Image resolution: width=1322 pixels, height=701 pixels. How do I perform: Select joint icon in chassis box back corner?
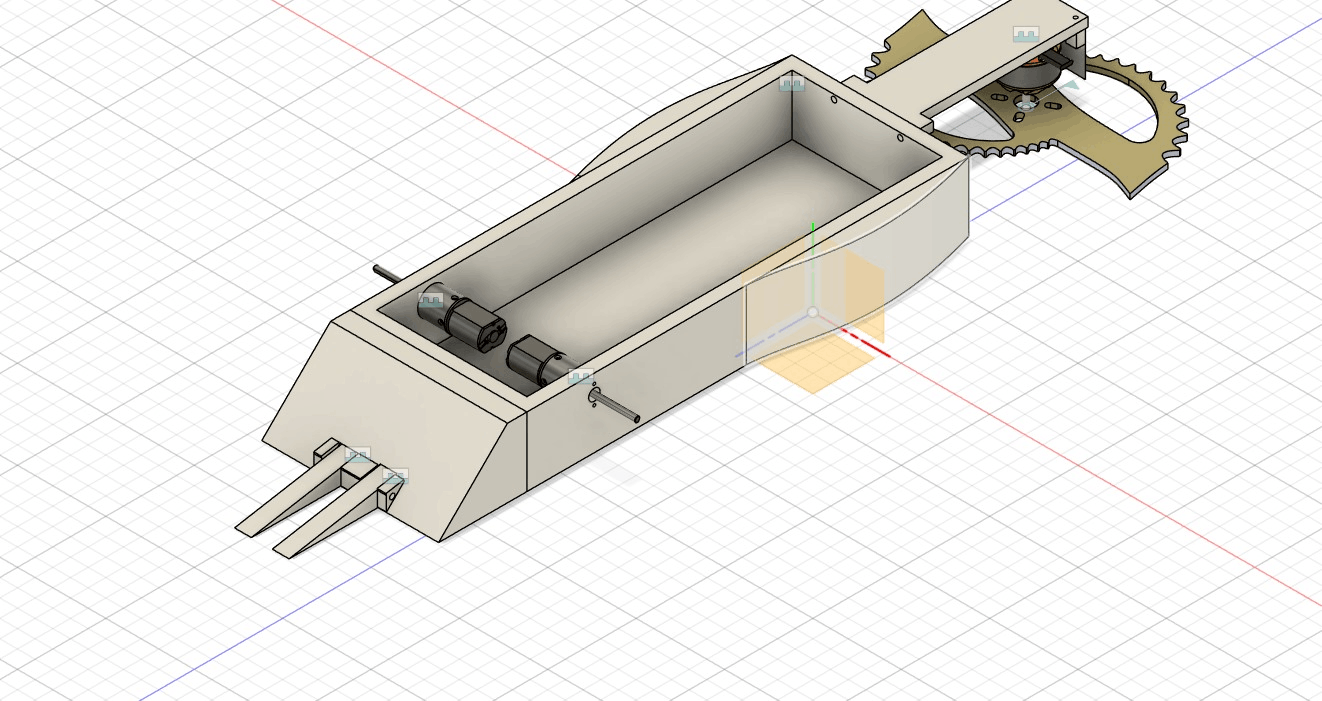(792, 83)
